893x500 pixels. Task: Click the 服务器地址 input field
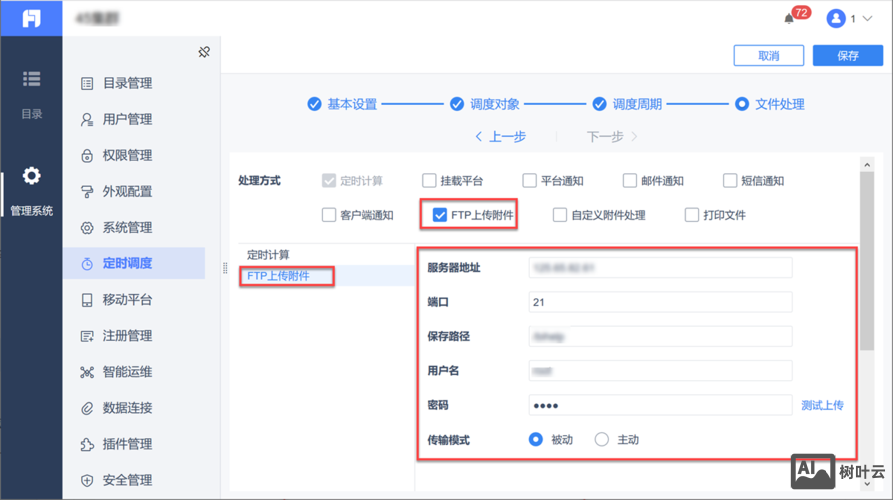pyautogui.click(x=660, y=268)
